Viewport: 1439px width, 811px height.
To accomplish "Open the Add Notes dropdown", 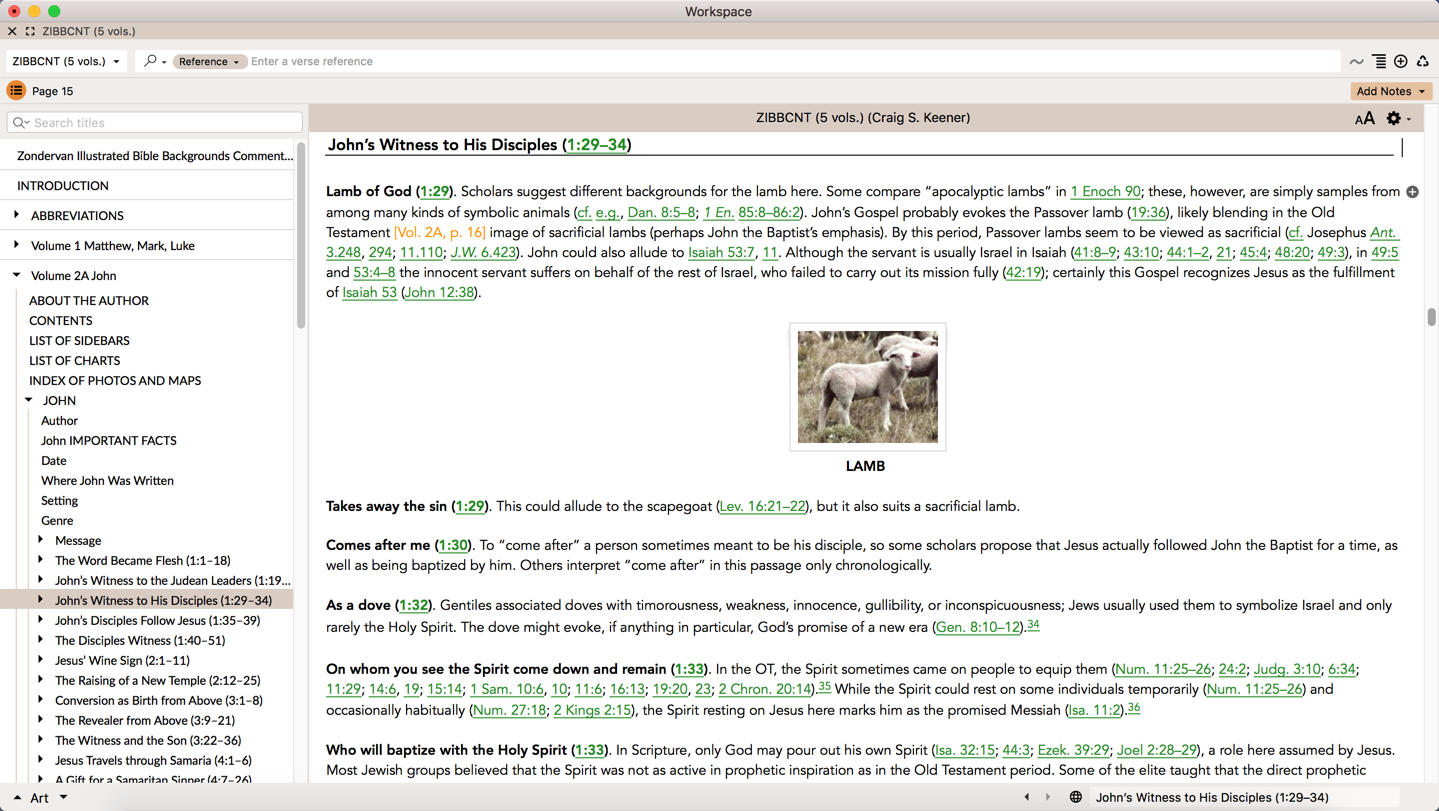I will pyautogui.click(x=1390, y=91).
